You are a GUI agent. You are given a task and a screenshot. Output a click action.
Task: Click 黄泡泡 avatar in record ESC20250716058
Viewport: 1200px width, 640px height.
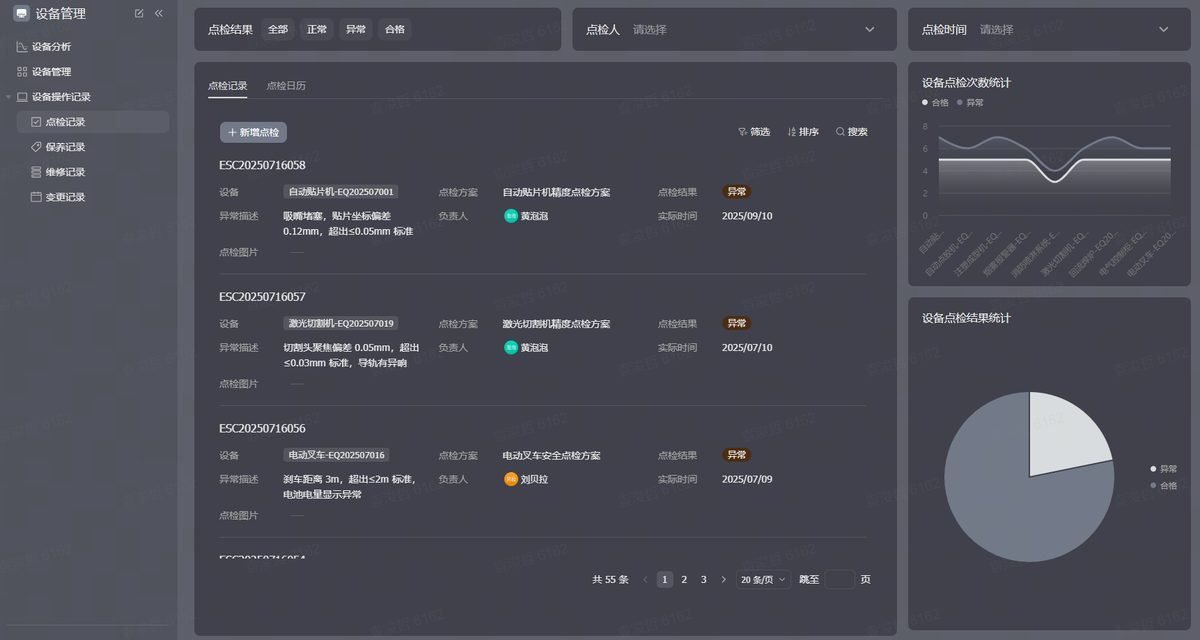click(x=511, y=216)
